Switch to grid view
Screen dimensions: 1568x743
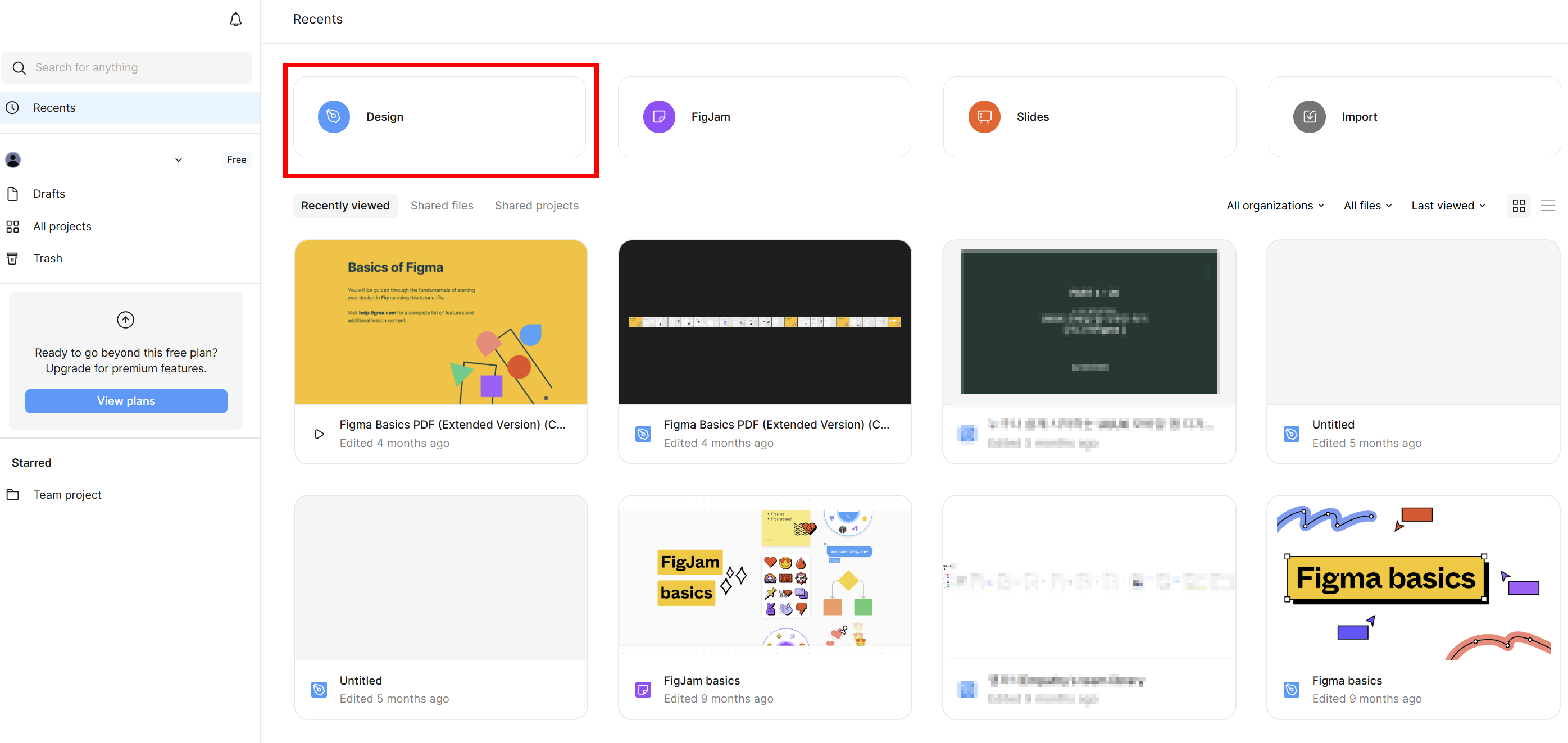click(1518, 206)
